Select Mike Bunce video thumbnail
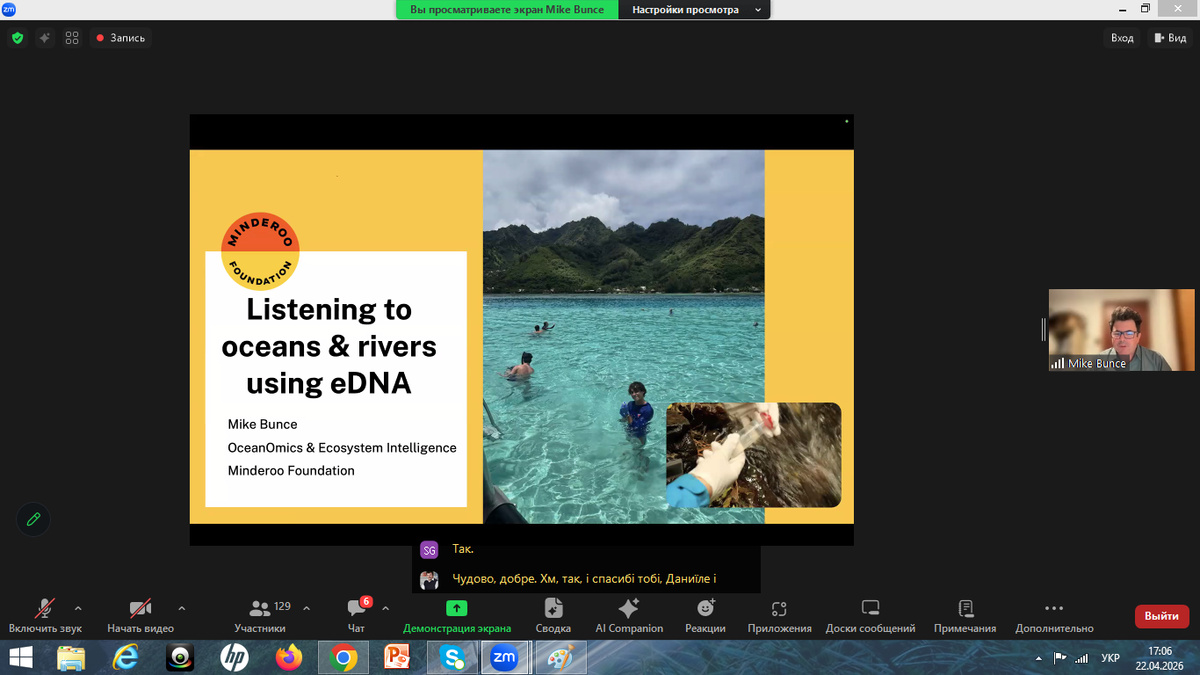1200x675 pixels. click(x=1121, y=330)
